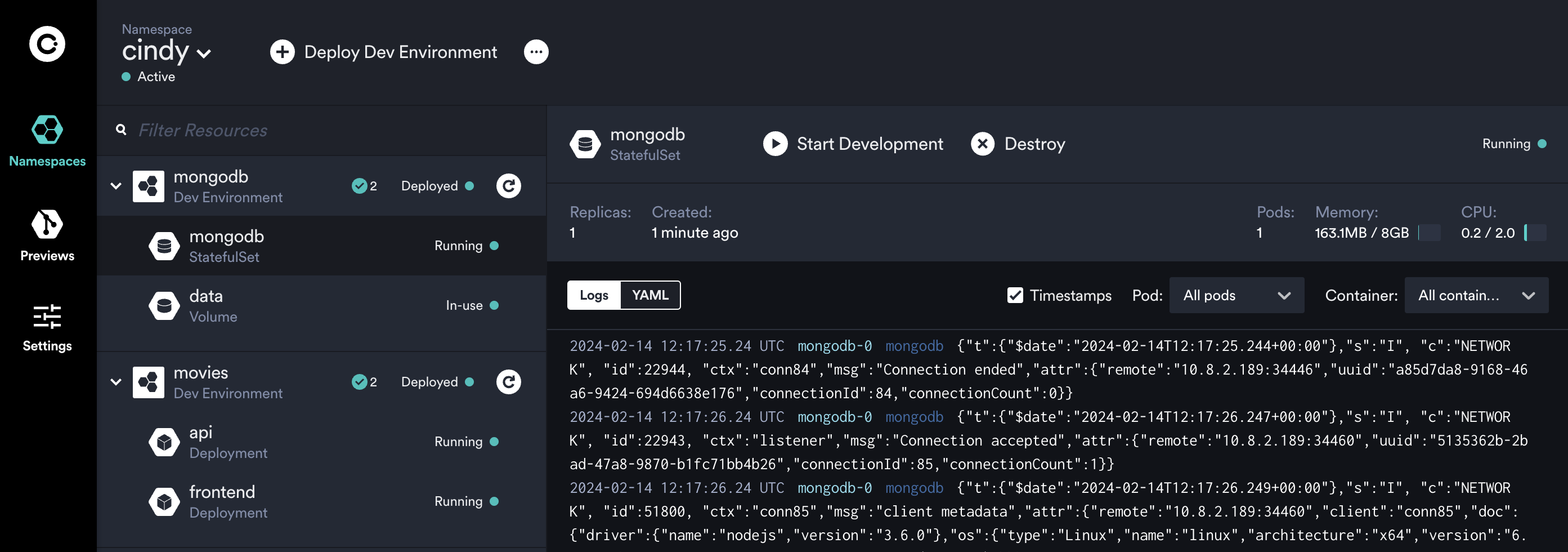Redeploy the movies dev environment
The height and width of the screenshot is (552, 1568).
tap(508, 382)
